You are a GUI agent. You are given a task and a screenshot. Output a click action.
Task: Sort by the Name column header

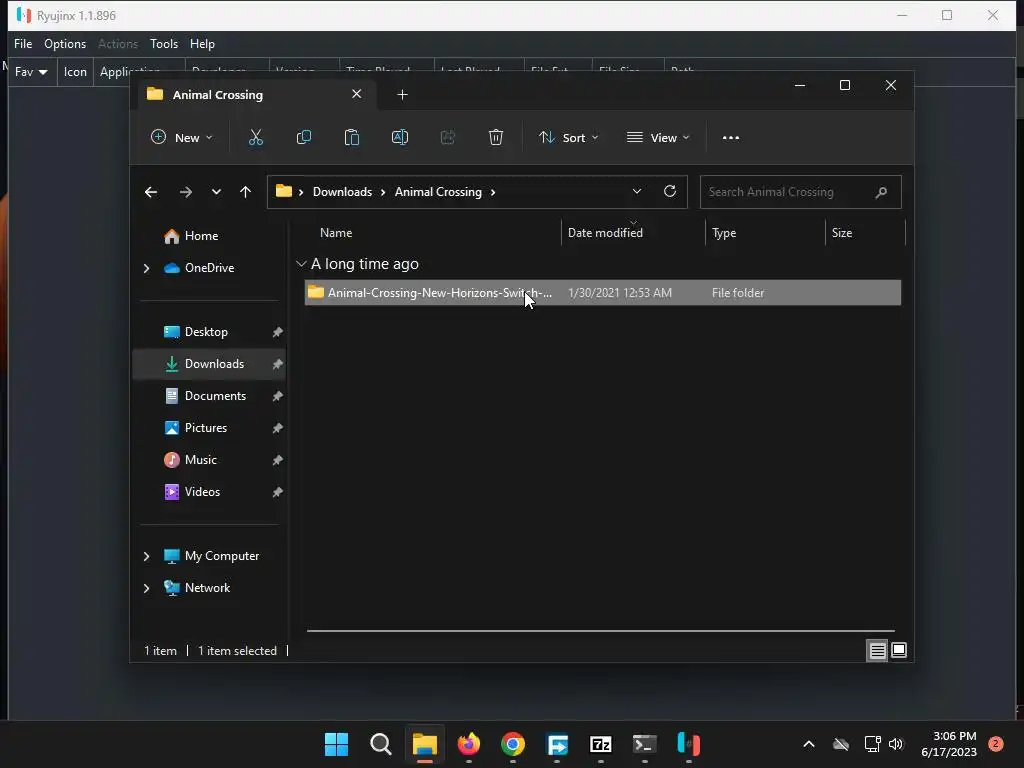pyautogui.click(x=336, y=233)
